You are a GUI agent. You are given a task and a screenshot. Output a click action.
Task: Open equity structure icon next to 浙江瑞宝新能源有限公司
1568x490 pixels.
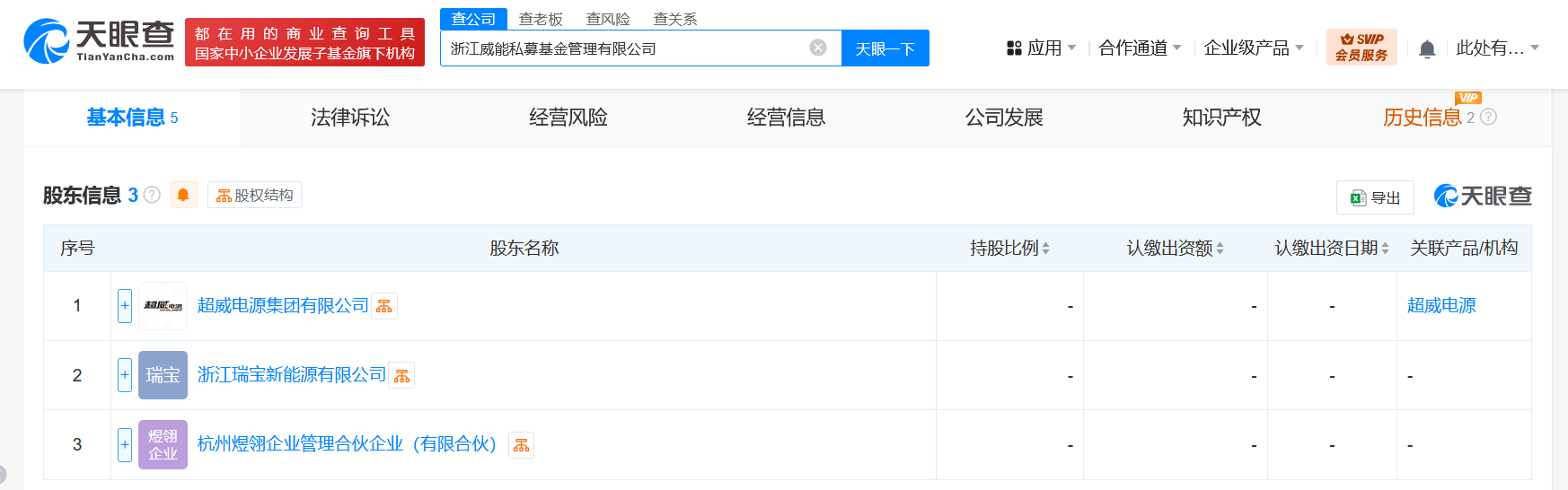(x=401, y=376)
